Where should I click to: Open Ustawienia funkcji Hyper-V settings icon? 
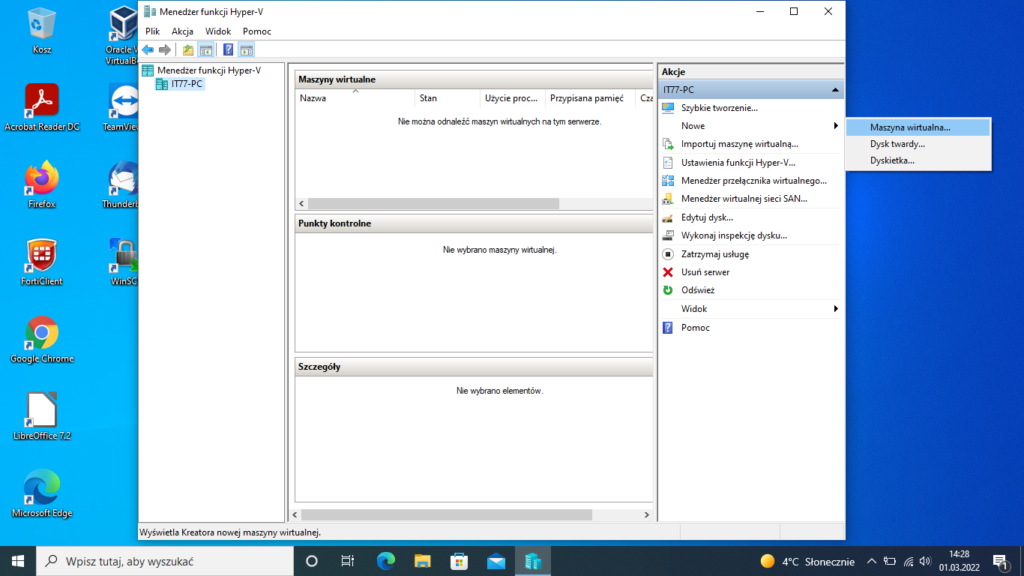[x=668, y=162]
